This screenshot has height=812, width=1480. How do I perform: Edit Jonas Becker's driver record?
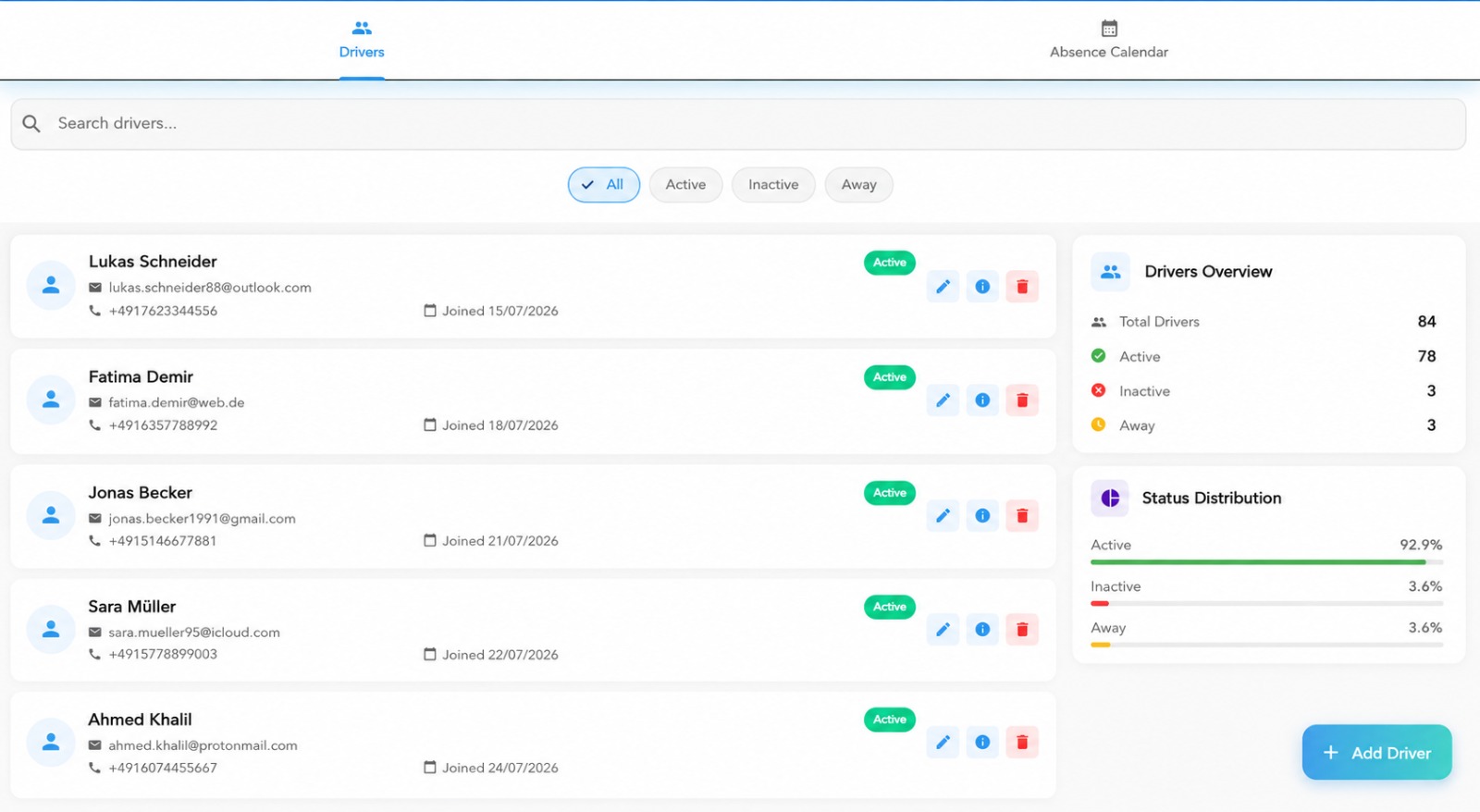point(943,516)
